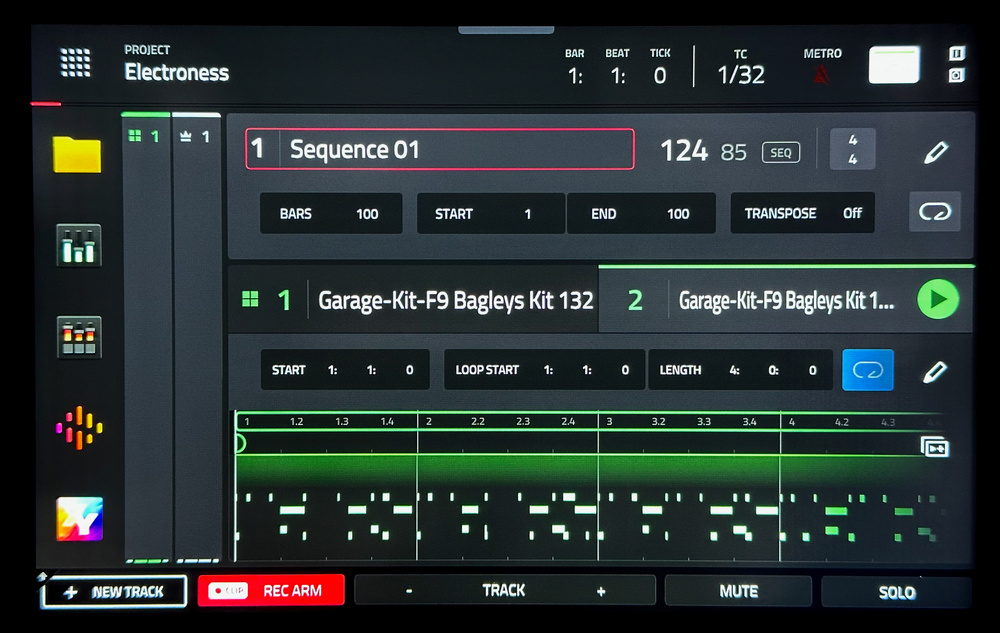Open the multicolored plugin icon in sidebar

[79, 519]
